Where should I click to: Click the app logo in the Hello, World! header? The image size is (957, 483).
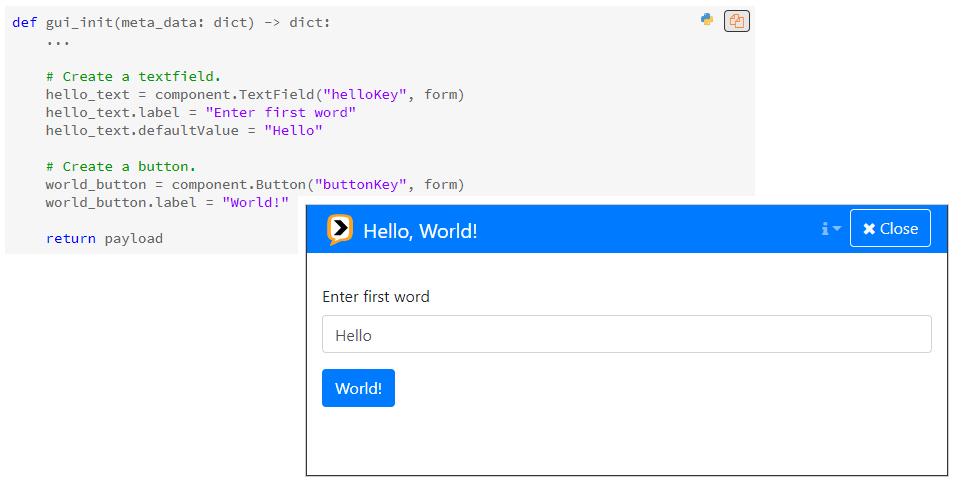pos(339,230)
